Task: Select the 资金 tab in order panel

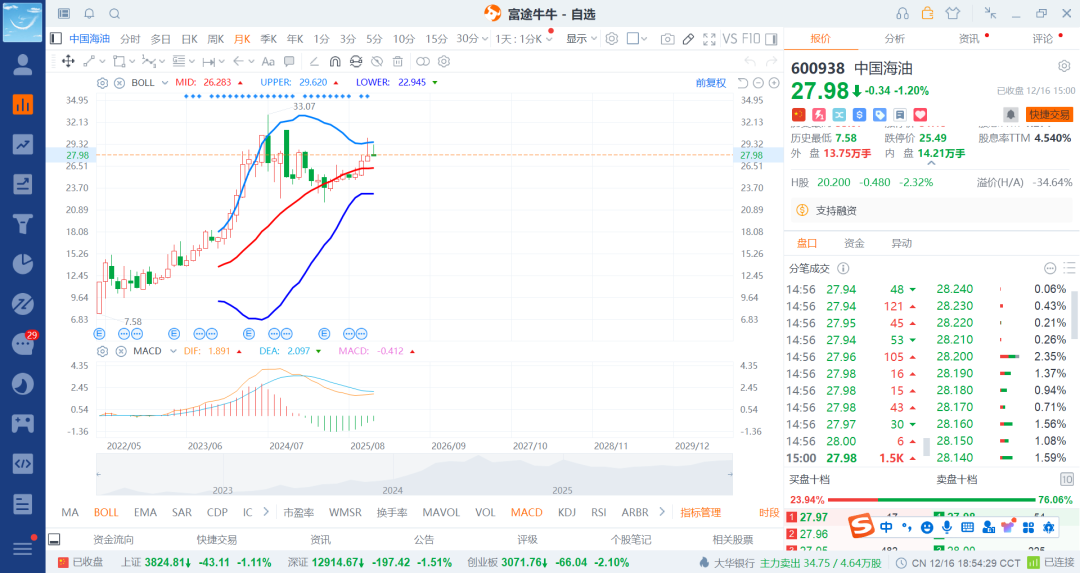Action: click(x=854, y=243)
